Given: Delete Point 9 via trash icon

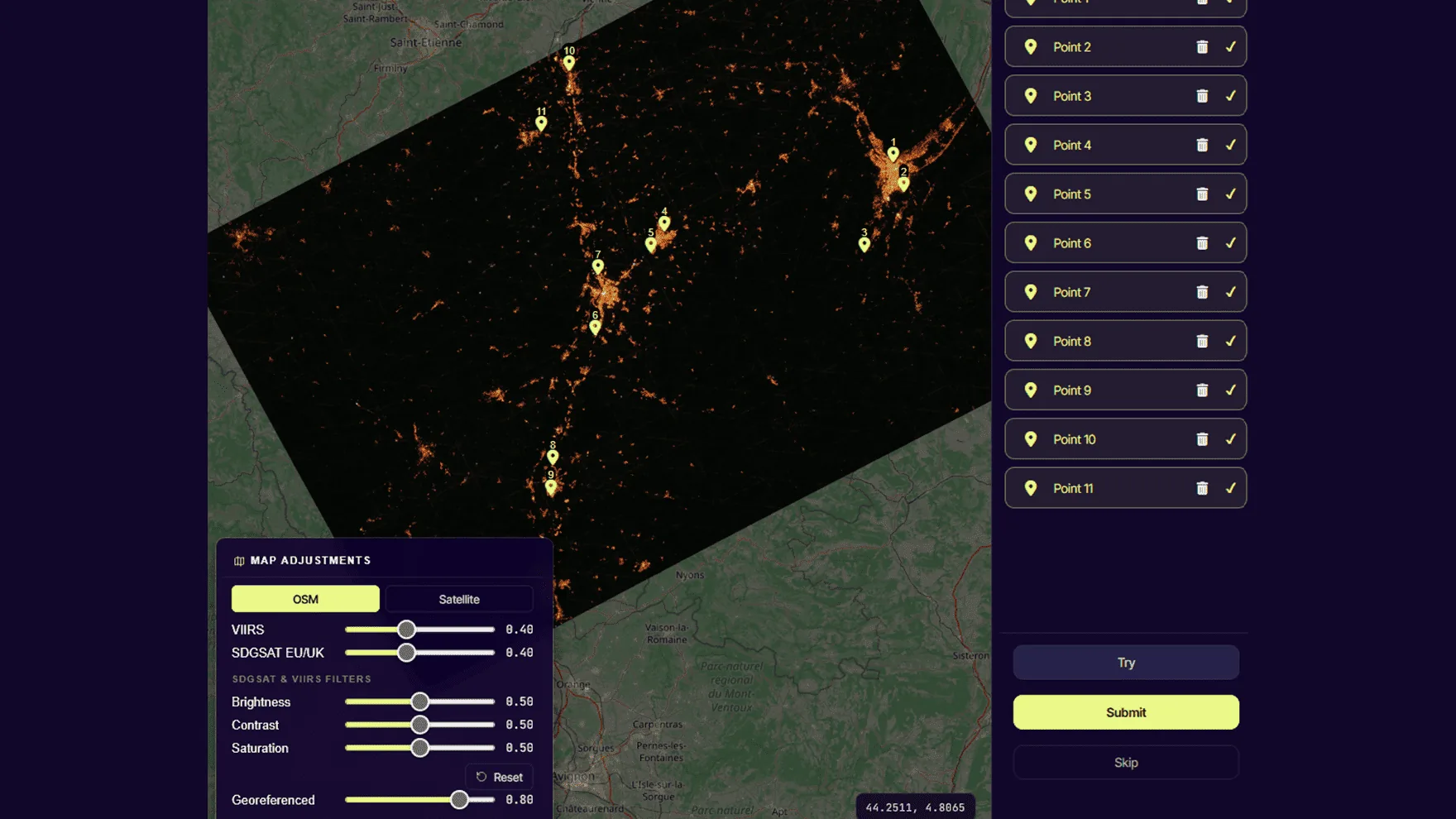Looking at the screenshot, I should pyautogui.click(x=1202, y=390).
